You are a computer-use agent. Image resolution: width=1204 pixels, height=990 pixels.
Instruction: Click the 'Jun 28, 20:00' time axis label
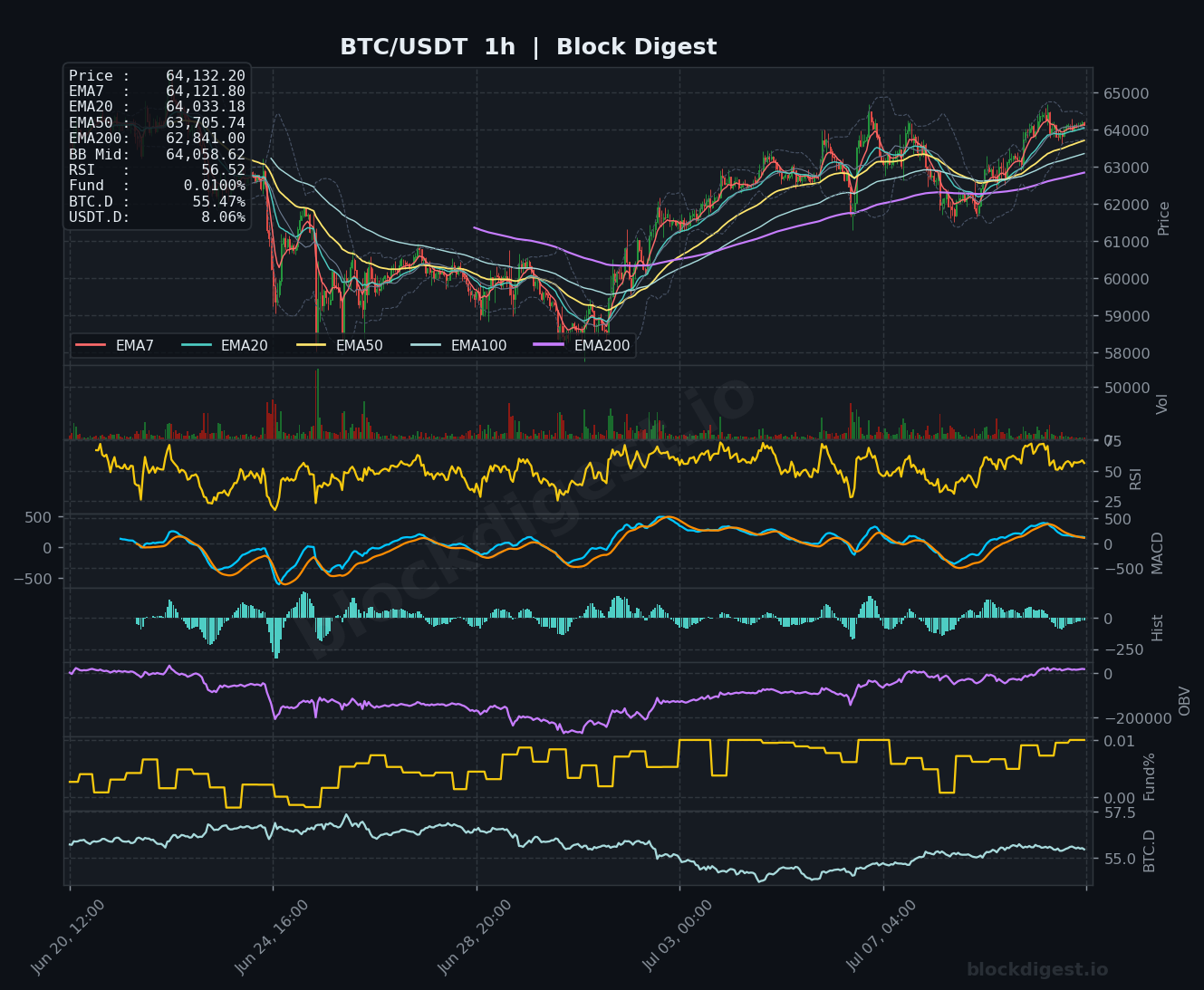(x=475, y=937)
